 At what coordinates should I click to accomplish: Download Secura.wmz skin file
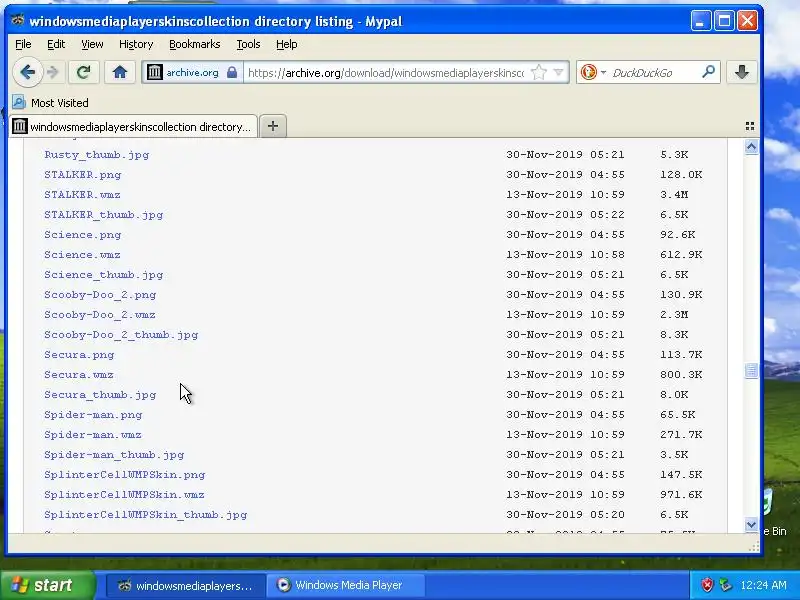pyautogui.click(x=79, y=374)
